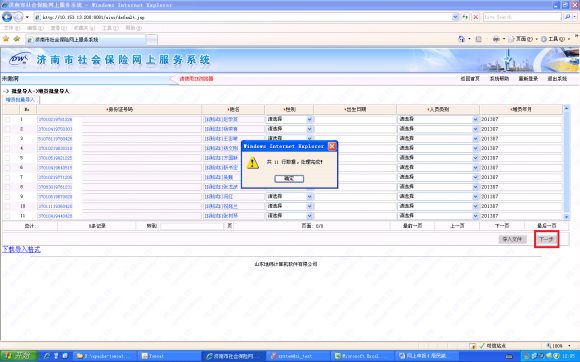This screenshot has height=362, width=580.
Task: Click the 下一步 button highlighted in red
Action: 546,239
